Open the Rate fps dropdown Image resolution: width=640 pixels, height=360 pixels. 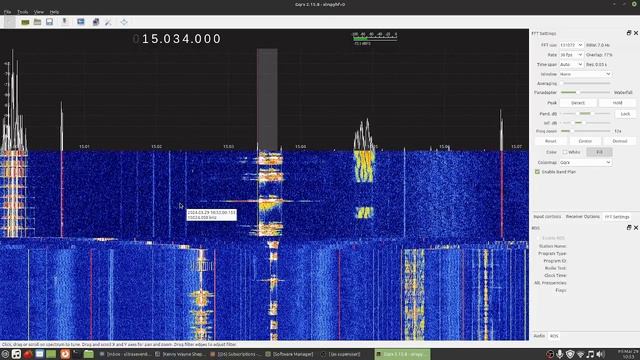click(x=571, y=55)
